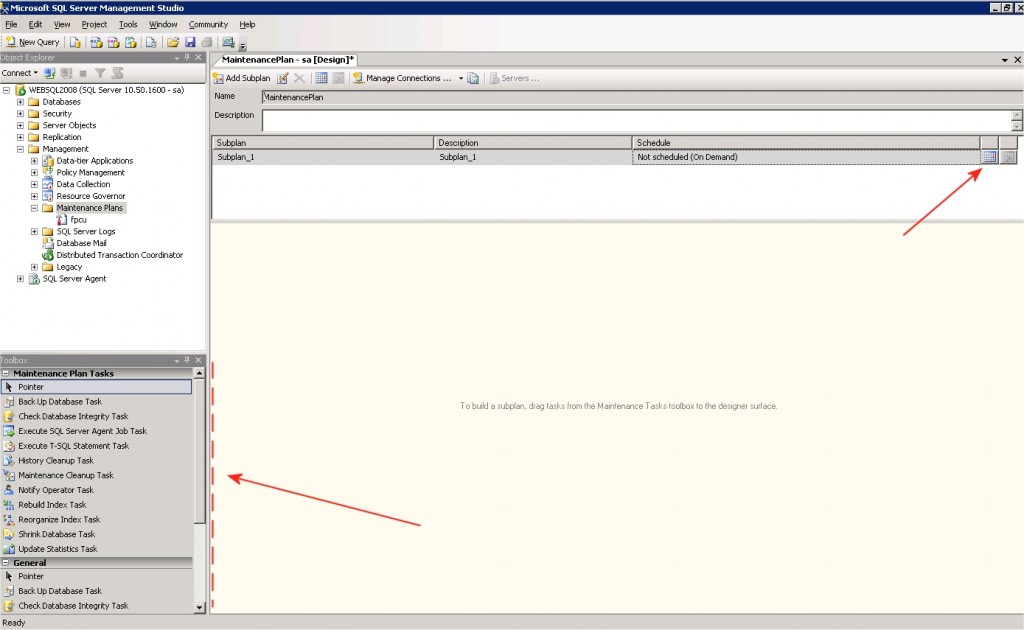
Task: Expand the Legacy node
Action: 35,267
